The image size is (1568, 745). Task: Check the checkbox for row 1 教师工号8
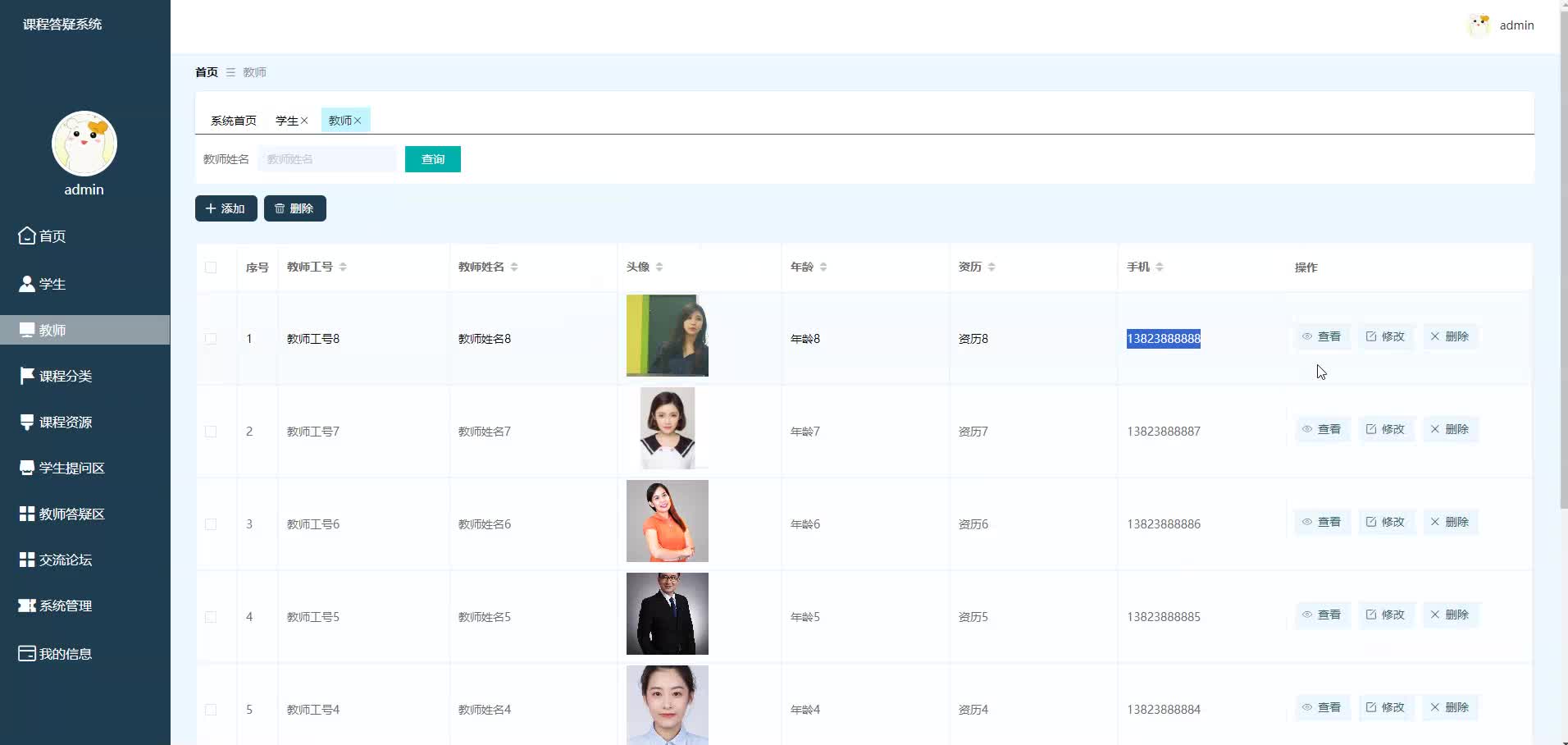tap(211, 339)
